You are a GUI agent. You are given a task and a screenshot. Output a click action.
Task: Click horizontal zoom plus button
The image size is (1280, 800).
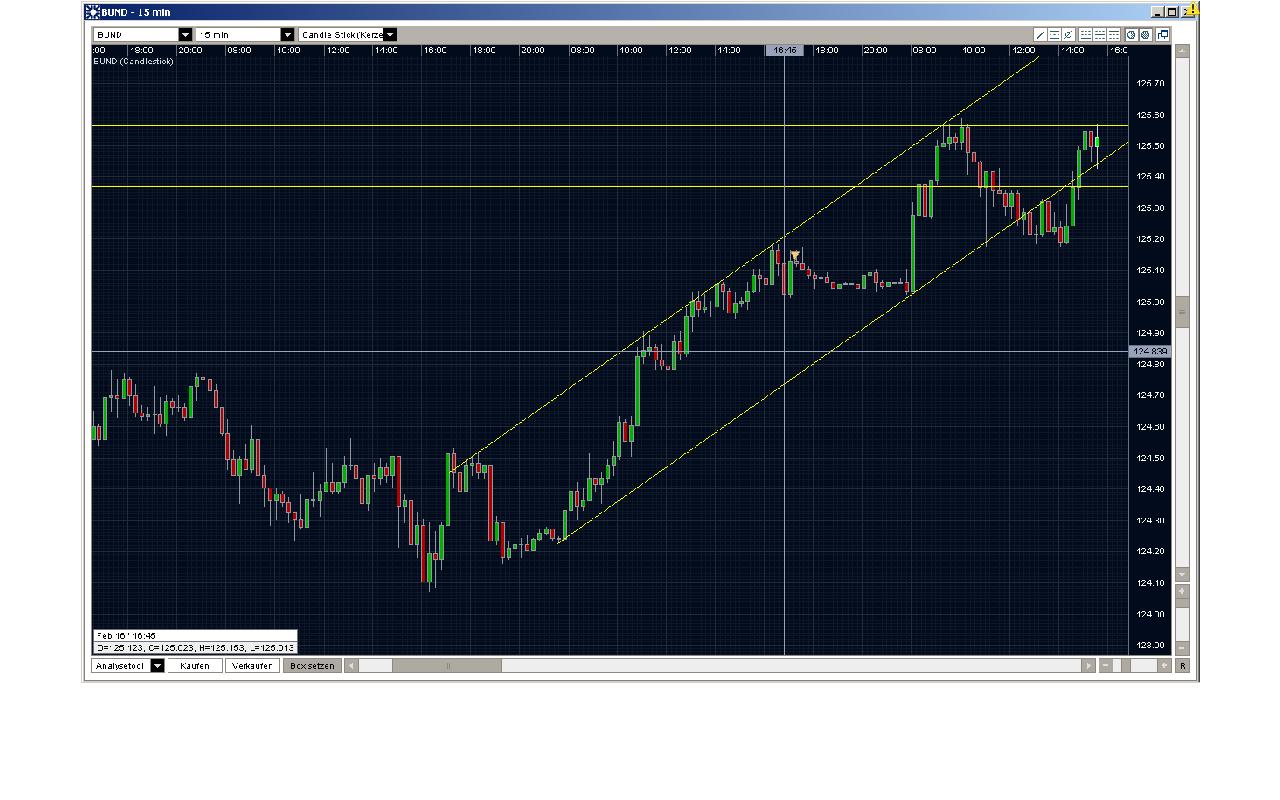click(1164, 665)
